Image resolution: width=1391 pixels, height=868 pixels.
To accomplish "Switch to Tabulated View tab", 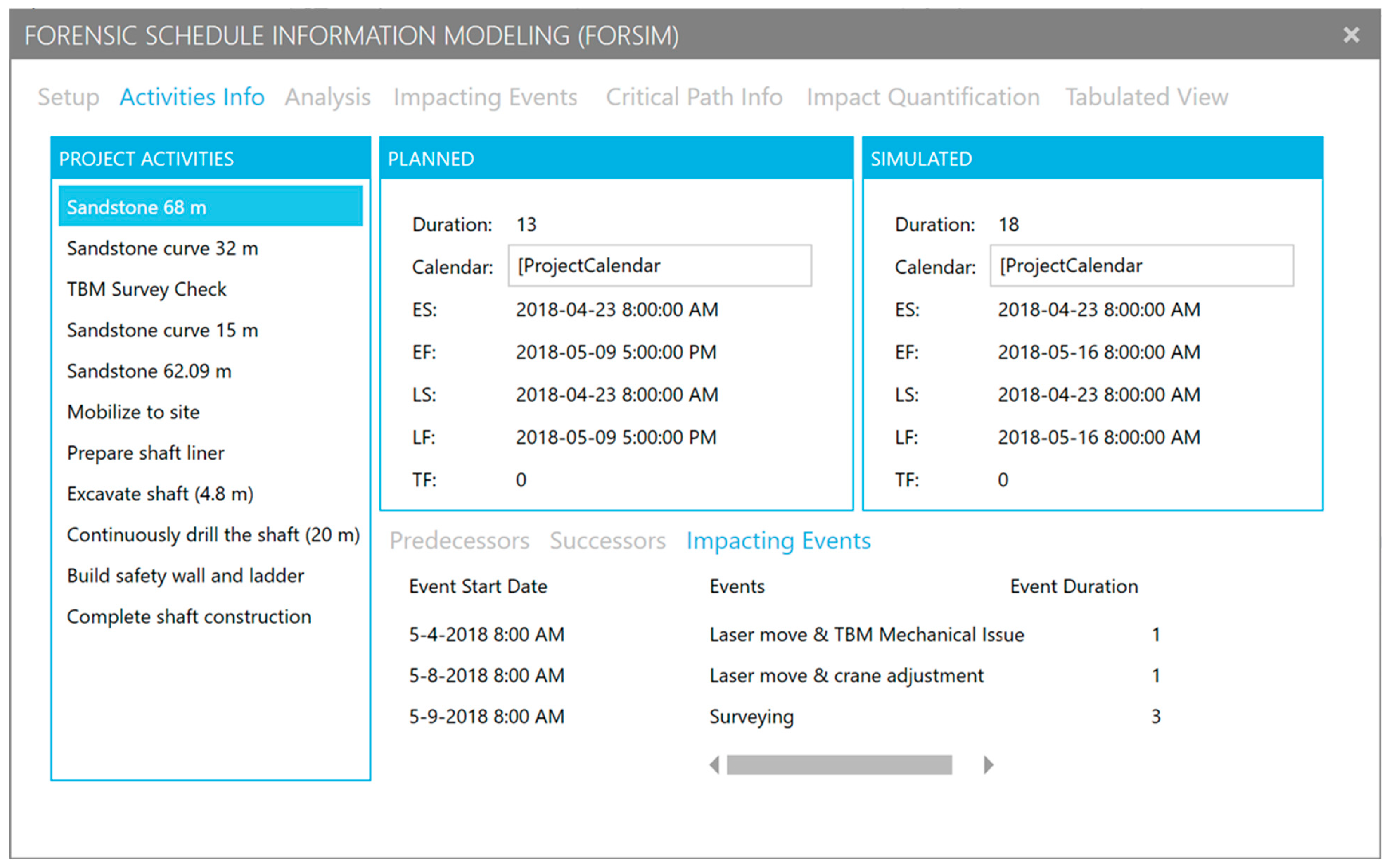I will pos(1147,97).
